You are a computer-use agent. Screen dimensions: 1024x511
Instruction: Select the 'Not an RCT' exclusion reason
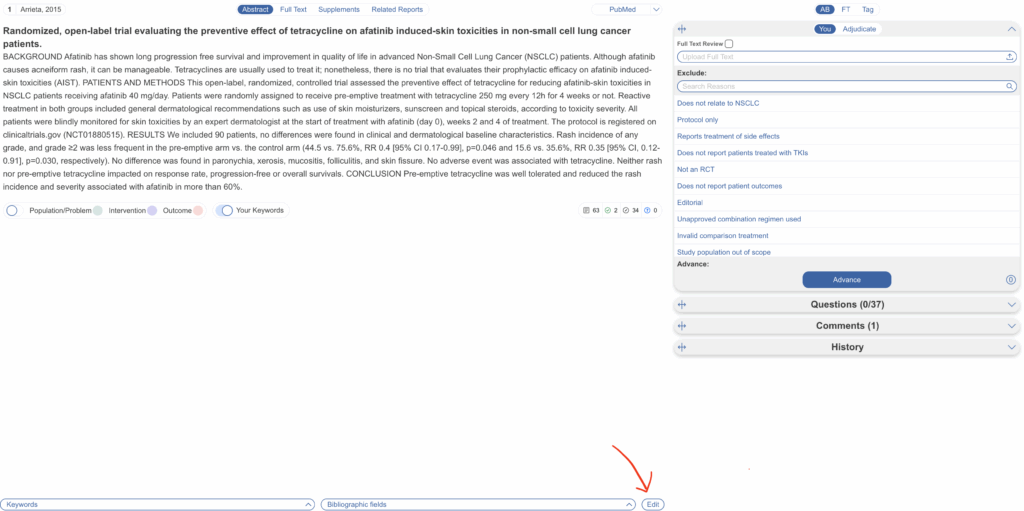(x=692, y=169)
